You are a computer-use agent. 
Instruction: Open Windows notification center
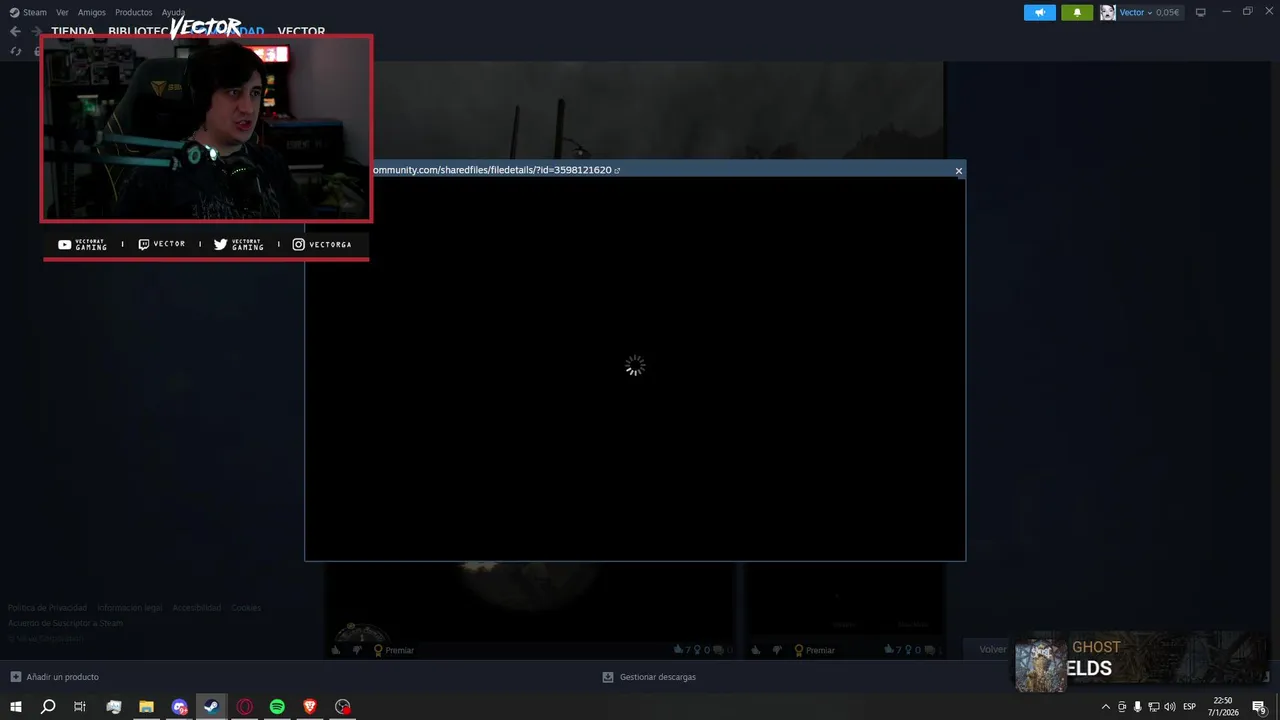coord(1259,707)
